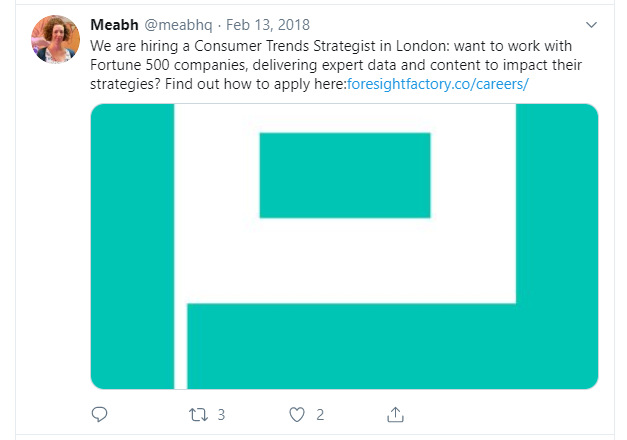Follow the foresightfactory.co/careers/ link
This screenshot has width=627, height=440.
click(436, 84)
